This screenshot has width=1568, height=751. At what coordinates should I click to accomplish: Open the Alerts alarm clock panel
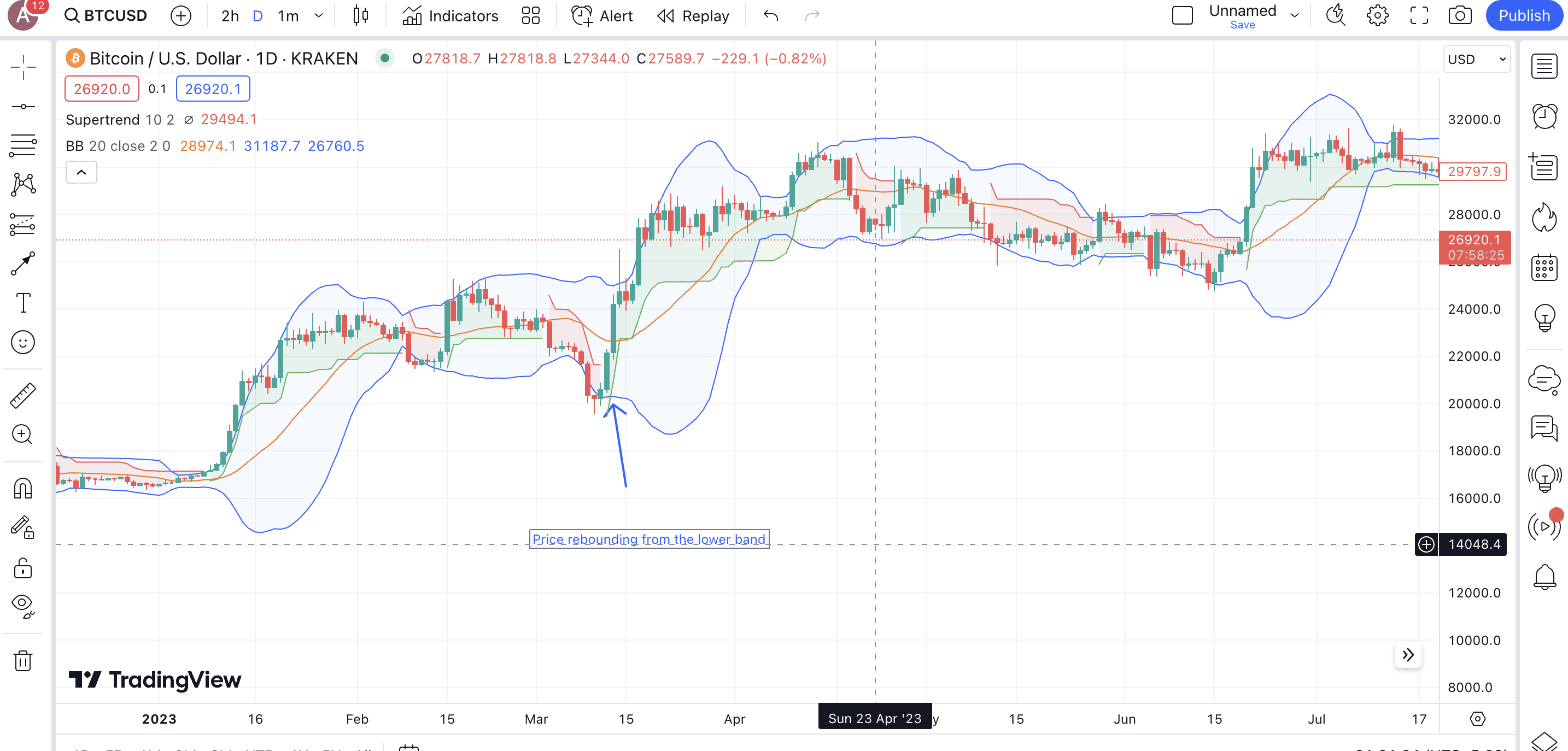1544,116
